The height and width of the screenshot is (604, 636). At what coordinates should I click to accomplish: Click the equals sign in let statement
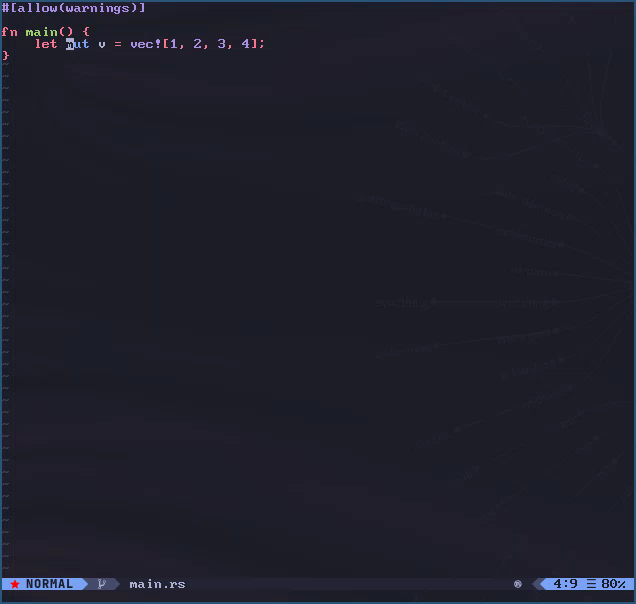[118, 44]
